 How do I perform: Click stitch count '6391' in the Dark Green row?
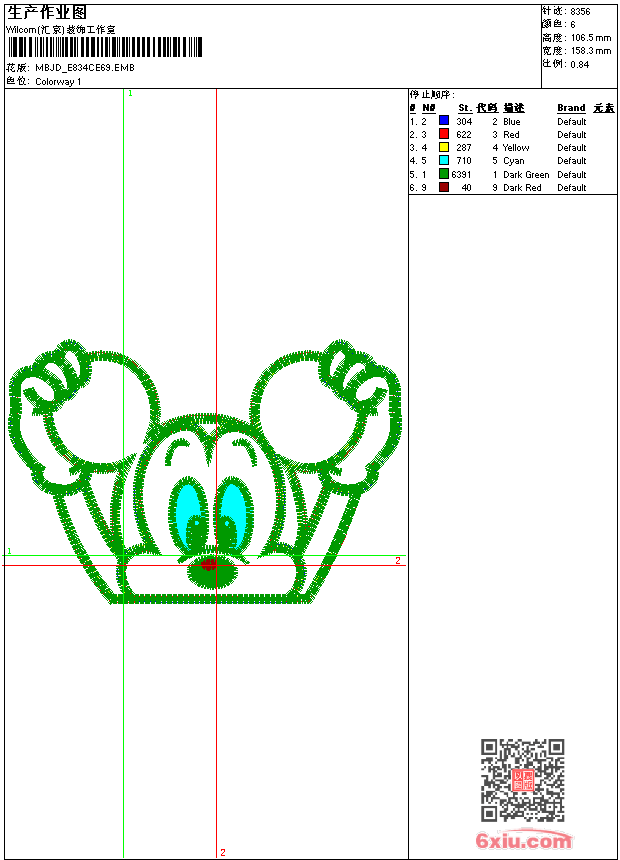tap(461, 174)
